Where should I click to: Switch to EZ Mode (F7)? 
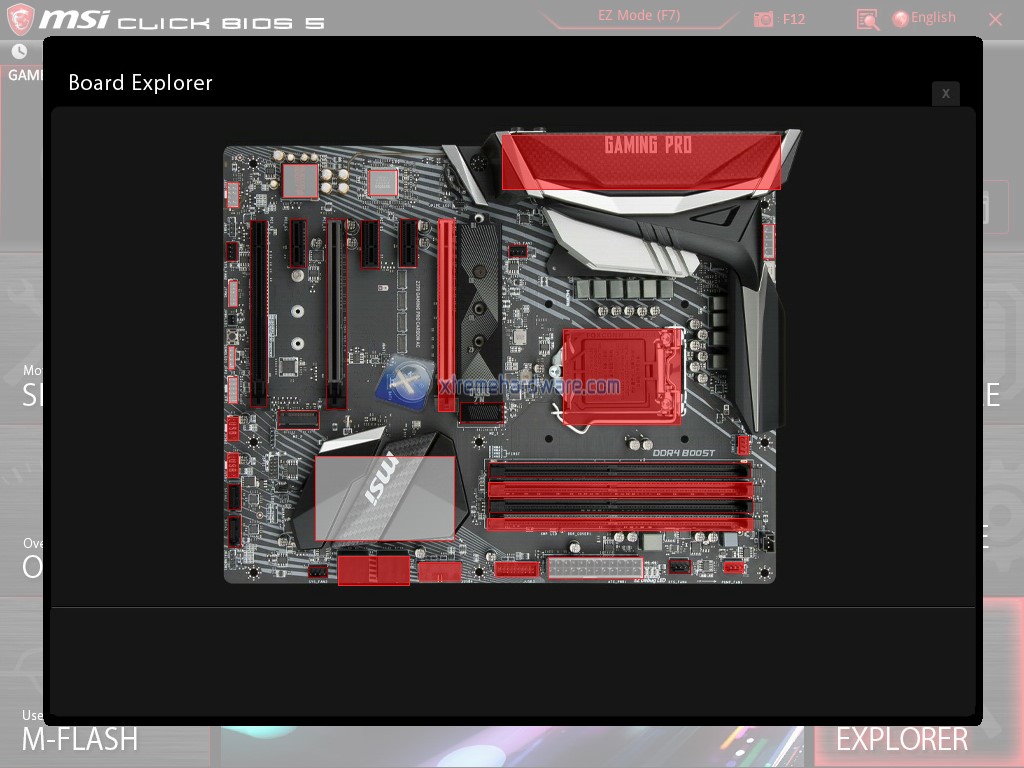(639, 17)
